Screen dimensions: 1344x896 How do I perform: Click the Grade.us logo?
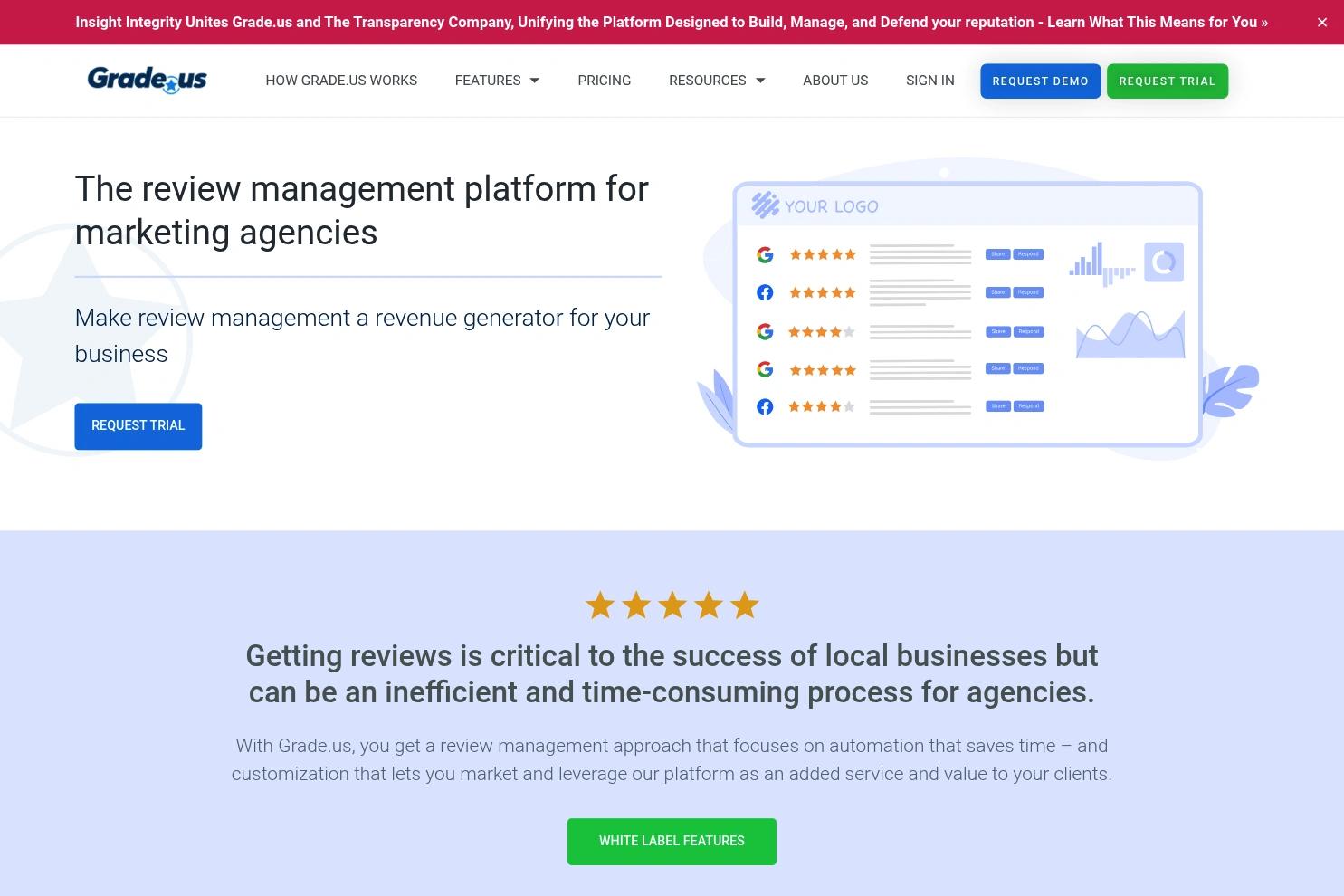point(147,80)
